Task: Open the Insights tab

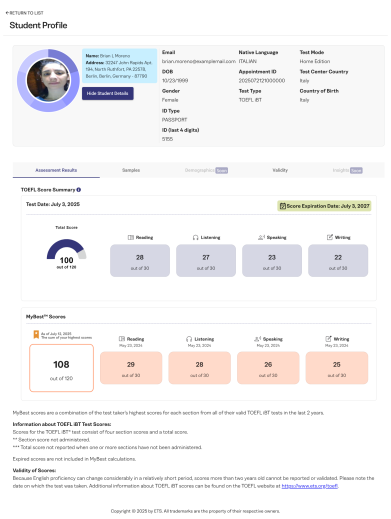Action: tap(347, 170)
